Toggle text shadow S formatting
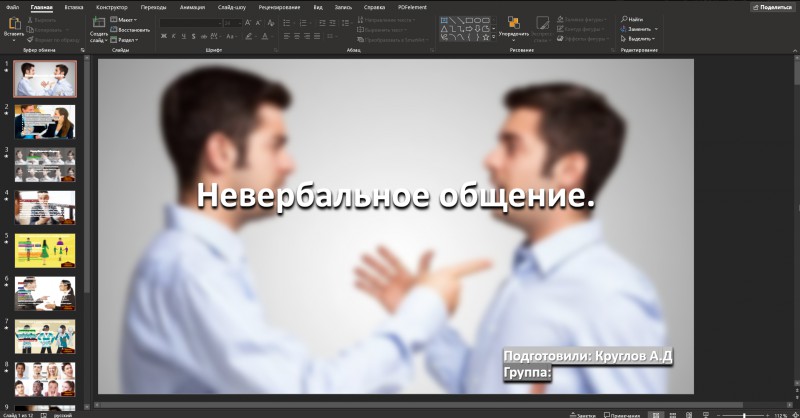The image size is (800, 418). 193,36
